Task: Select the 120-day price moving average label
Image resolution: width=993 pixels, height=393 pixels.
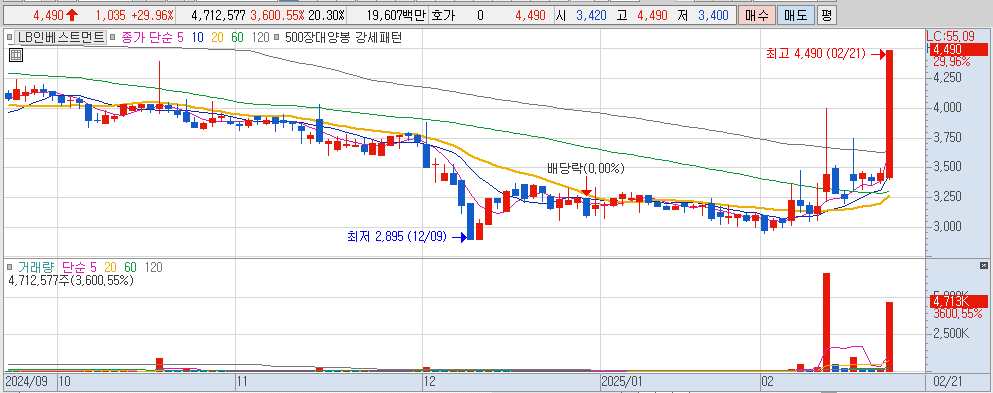Action: coord(260,37)
